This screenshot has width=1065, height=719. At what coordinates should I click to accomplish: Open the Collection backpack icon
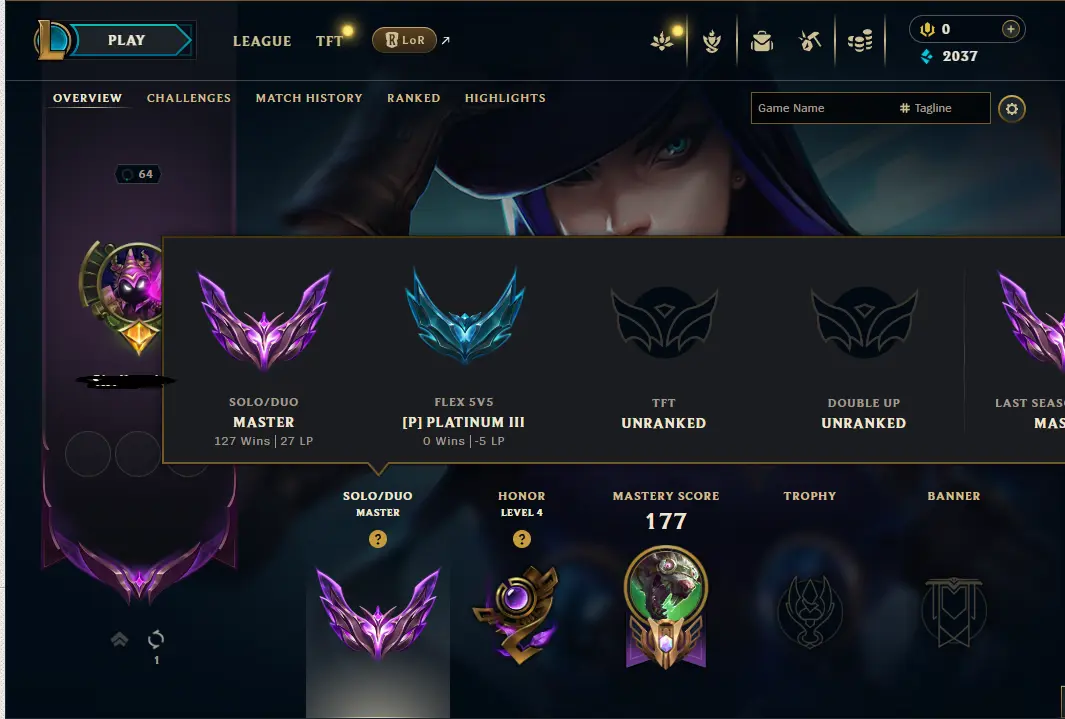click(762, 41)
